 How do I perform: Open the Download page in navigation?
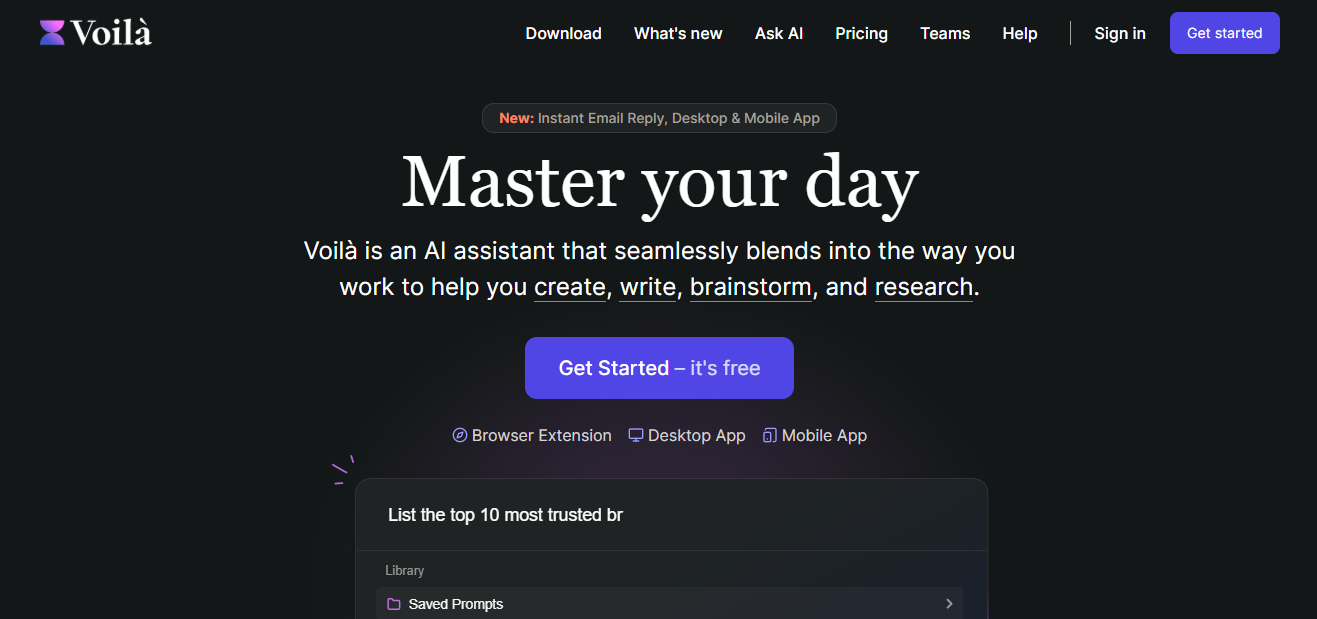pos(564,33)
